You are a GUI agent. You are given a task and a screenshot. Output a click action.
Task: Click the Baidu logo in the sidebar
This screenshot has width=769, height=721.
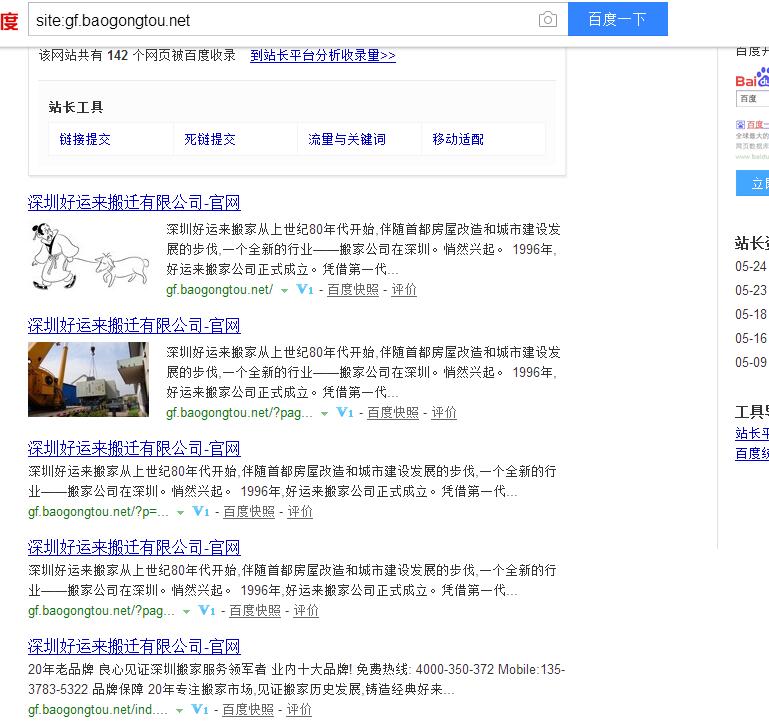point(752,78)
